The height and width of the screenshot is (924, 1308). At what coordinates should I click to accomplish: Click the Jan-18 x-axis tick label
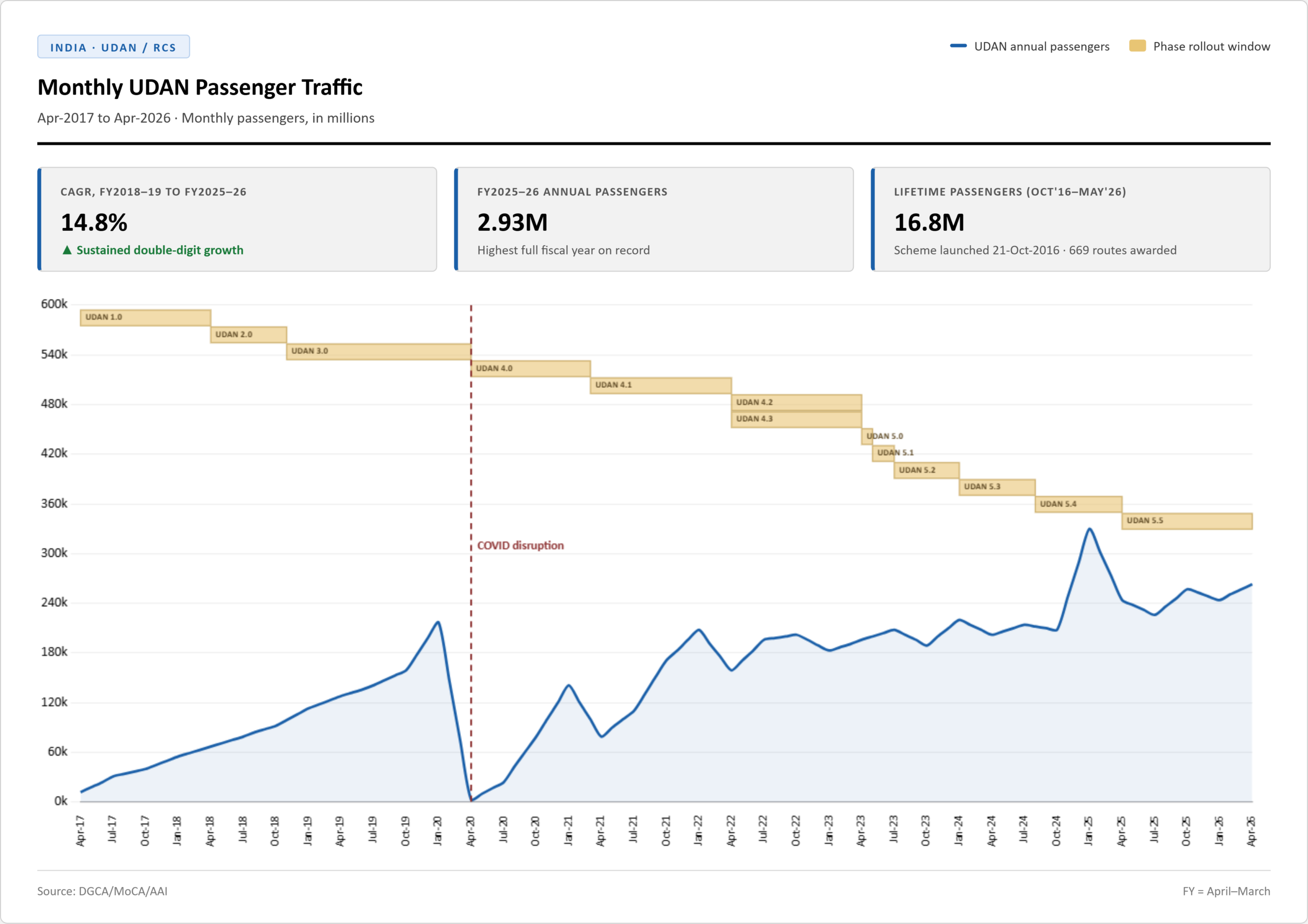click(178, 831)
